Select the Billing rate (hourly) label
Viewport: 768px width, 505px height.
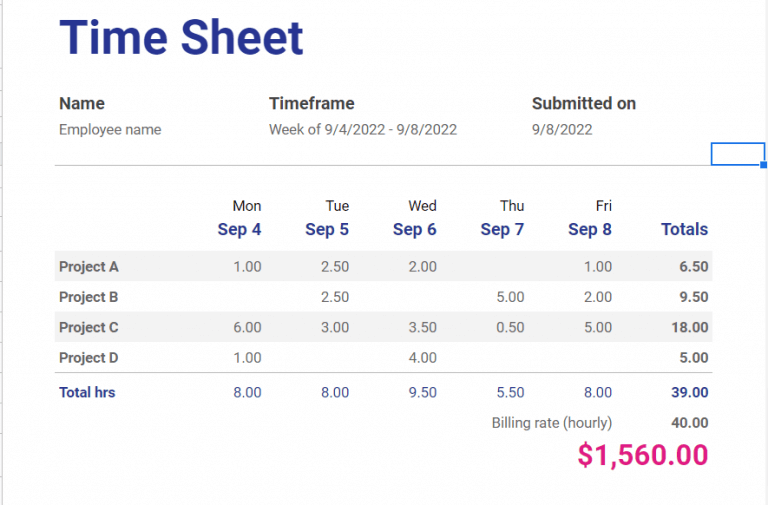pos(552,423)
